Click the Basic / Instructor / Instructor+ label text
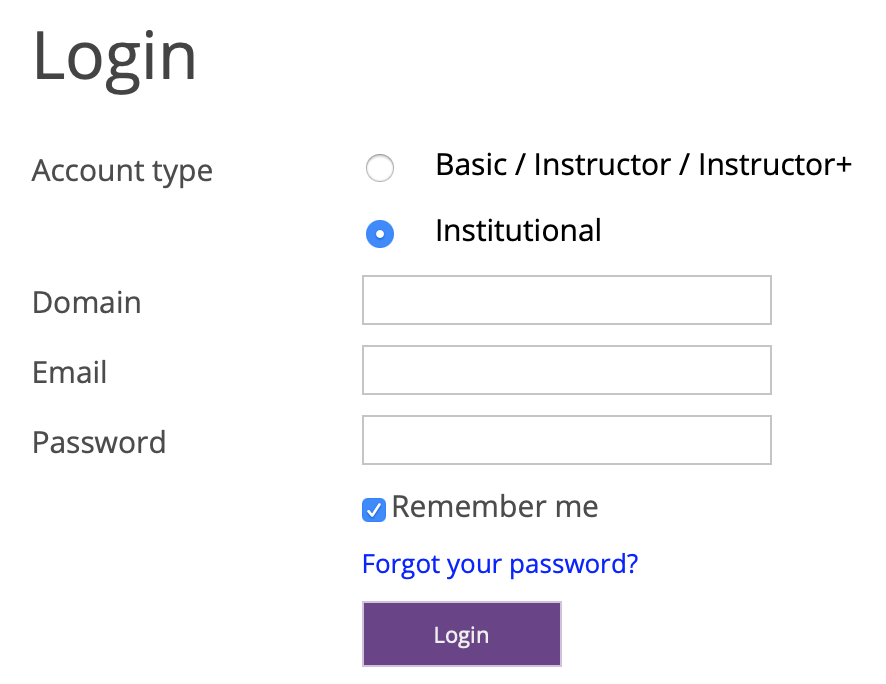 pos(643,165)
